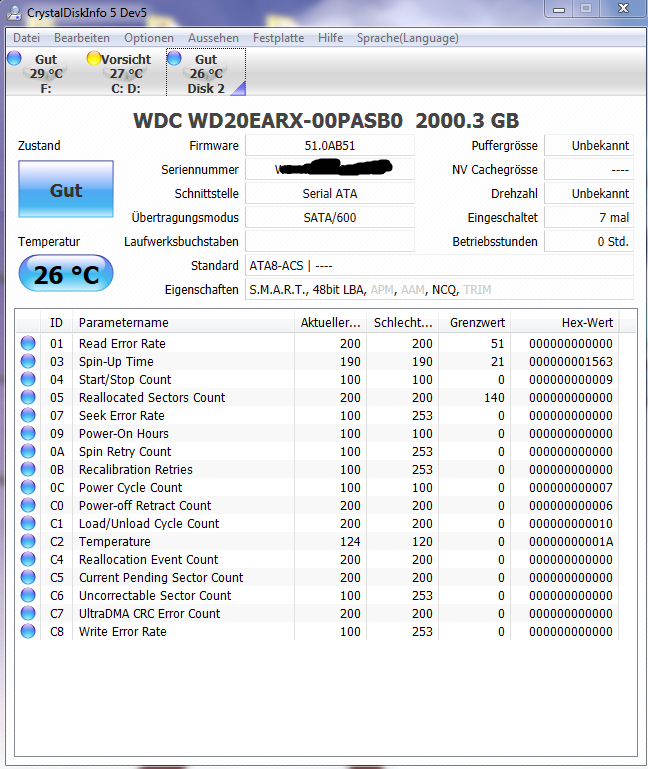Click the Parametername column header

(183, 323)
